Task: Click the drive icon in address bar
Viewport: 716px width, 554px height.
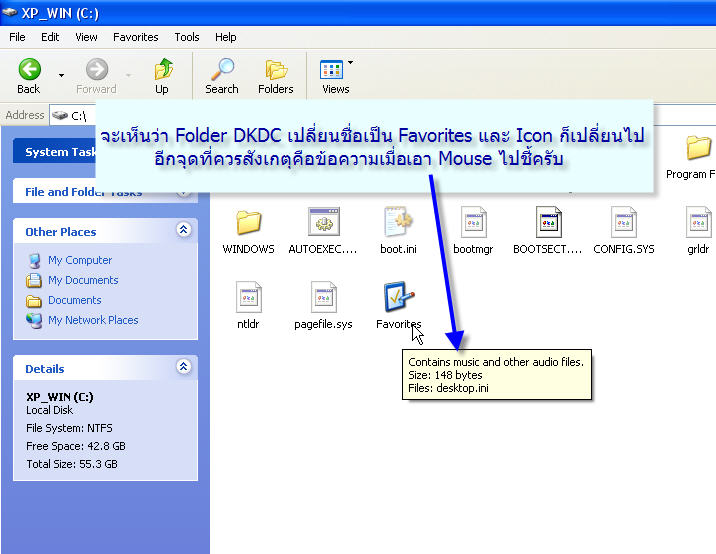Action: coord(60,116)
